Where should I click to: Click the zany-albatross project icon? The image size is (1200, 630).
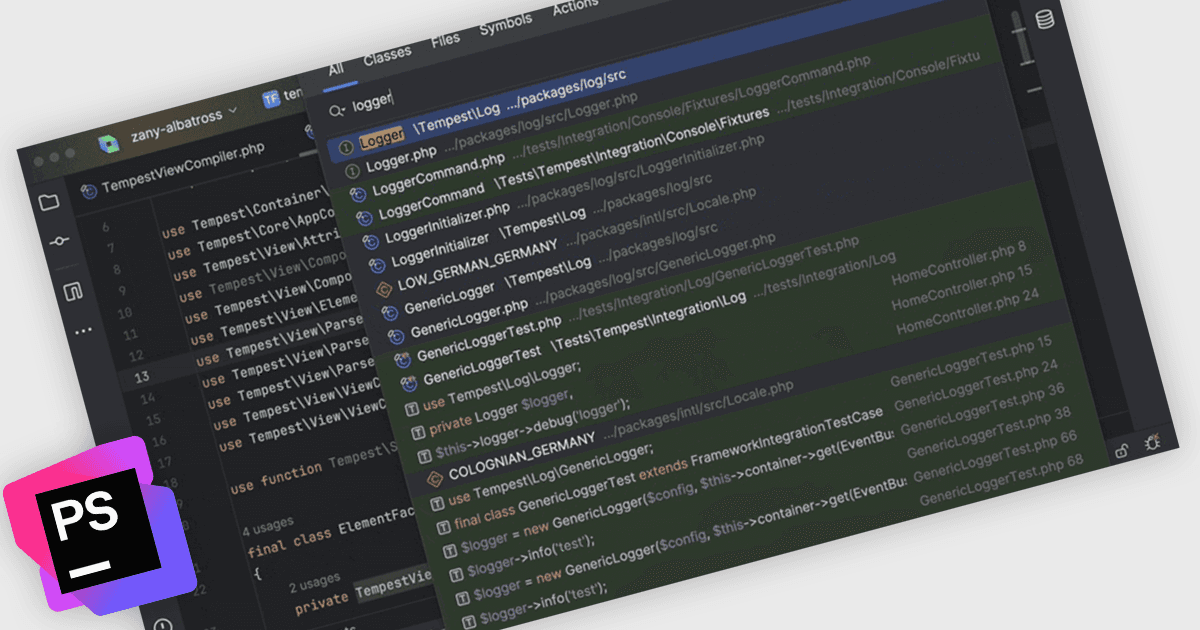pos(108,143)
